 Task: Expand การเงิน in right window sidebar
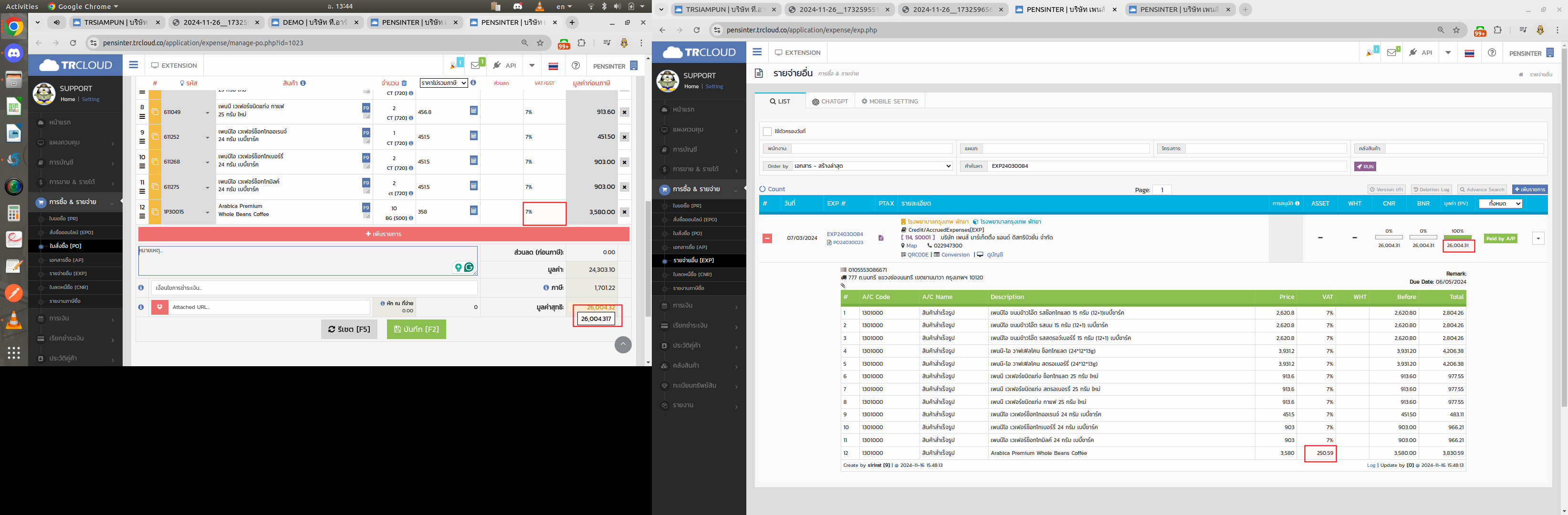[699, 305]
